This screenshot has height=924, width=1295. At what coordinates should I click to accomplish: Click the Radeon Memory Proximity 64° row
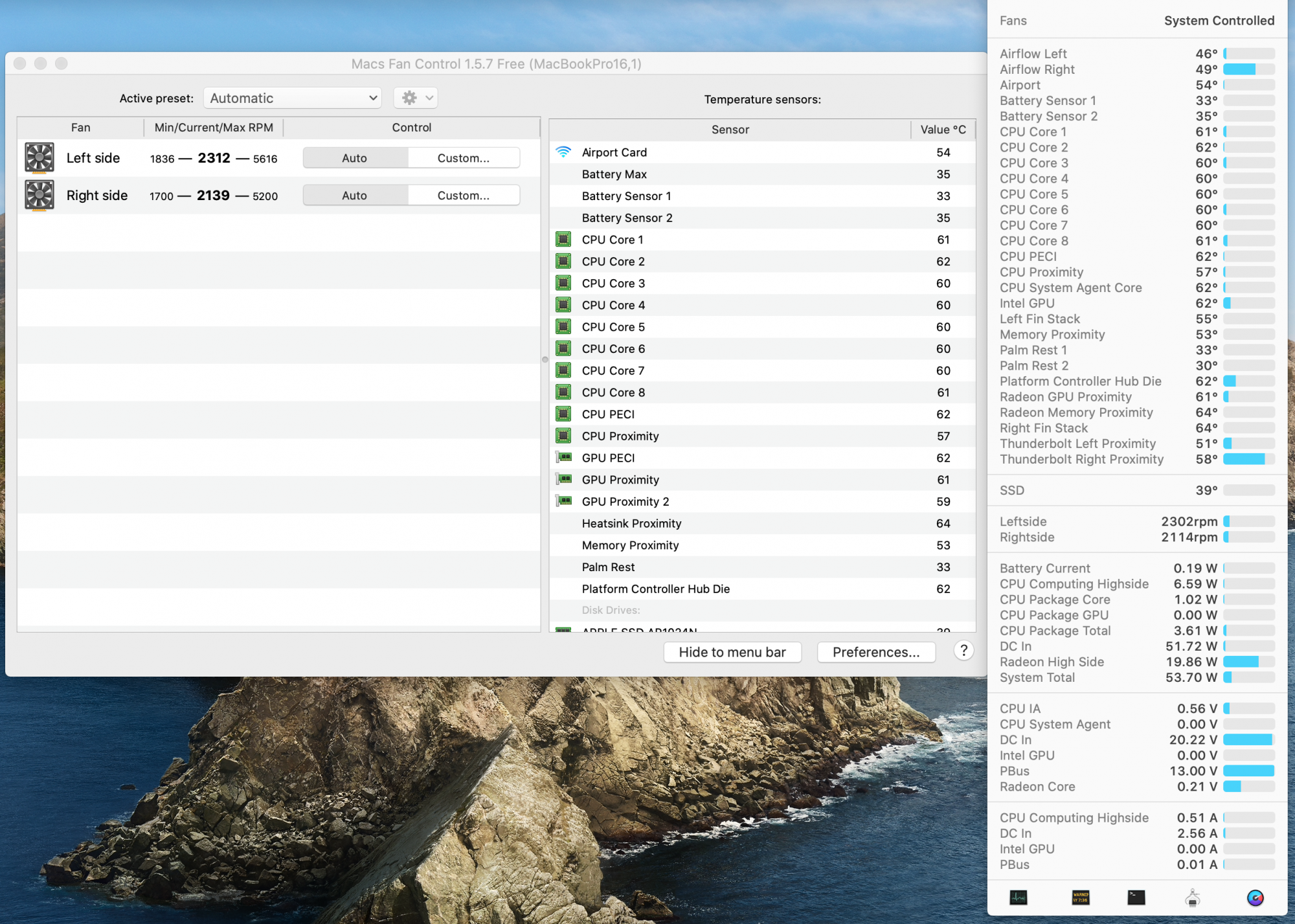[1137, 412]
